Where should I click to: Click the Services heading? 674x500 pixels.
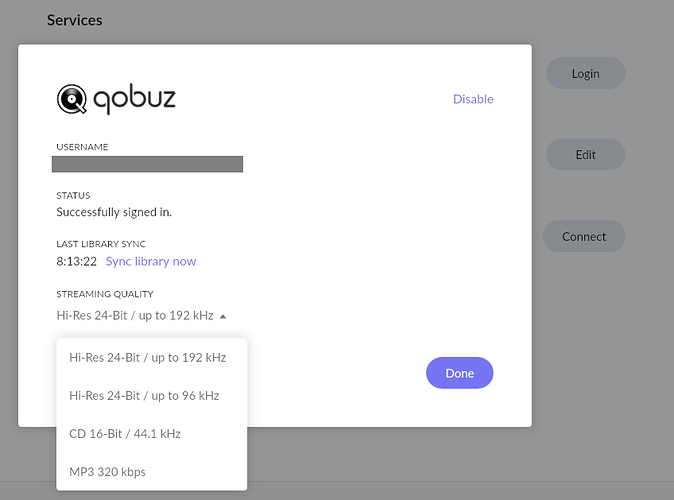coord(75,20)
